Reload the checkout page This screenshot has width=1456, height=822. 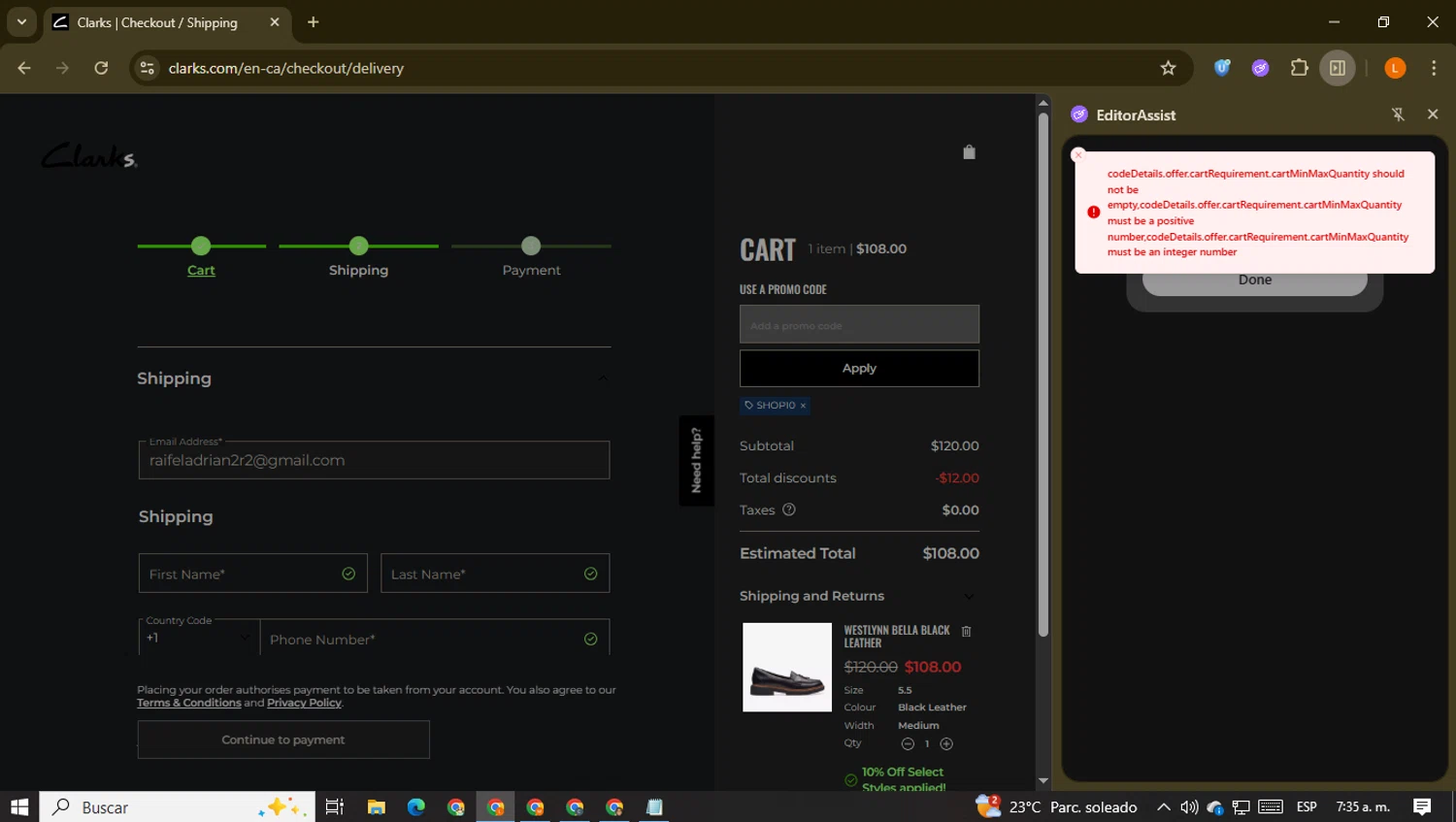[101, 68]
